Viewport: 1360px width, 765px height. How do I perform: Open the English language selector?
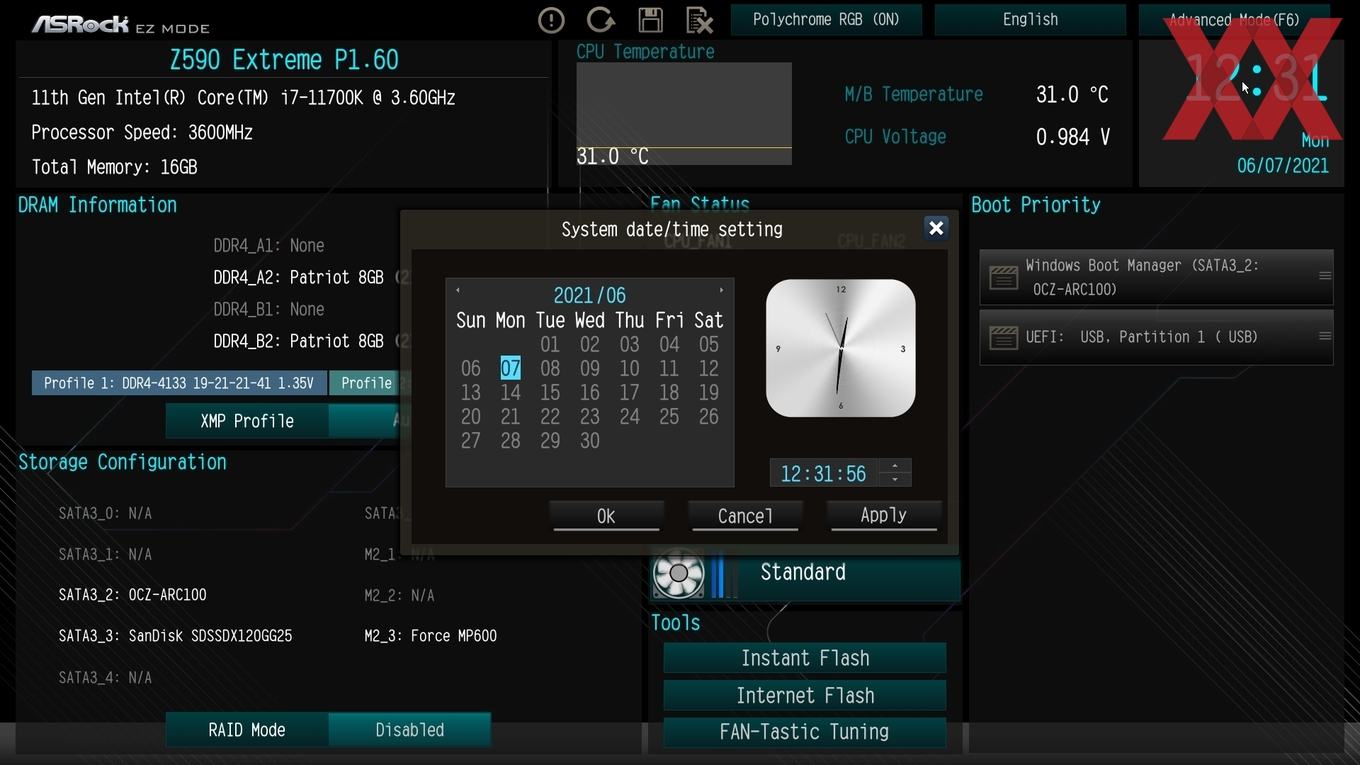pos(1030,19)
